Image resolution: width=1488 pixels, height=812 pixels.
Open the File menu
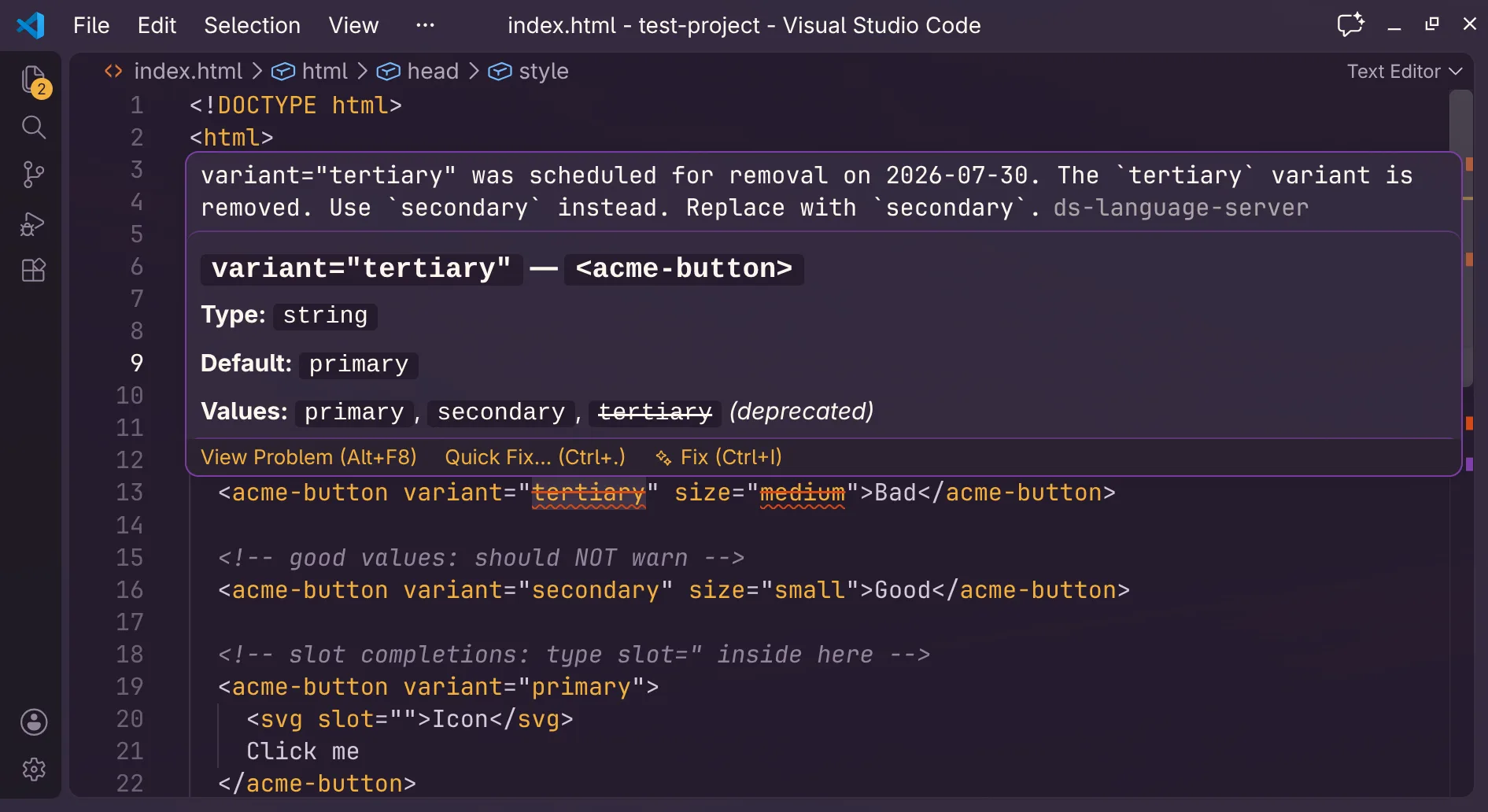[91, 25]
